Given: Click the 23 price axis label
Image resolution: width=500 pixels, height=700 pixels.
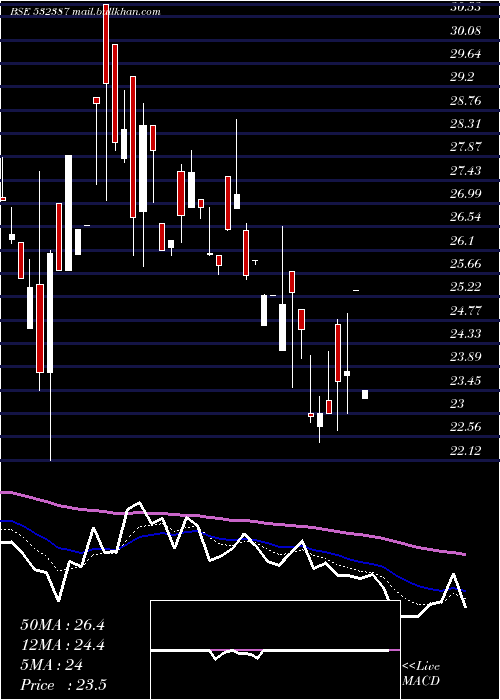Looking at the screenshot, I should (458, 404).
